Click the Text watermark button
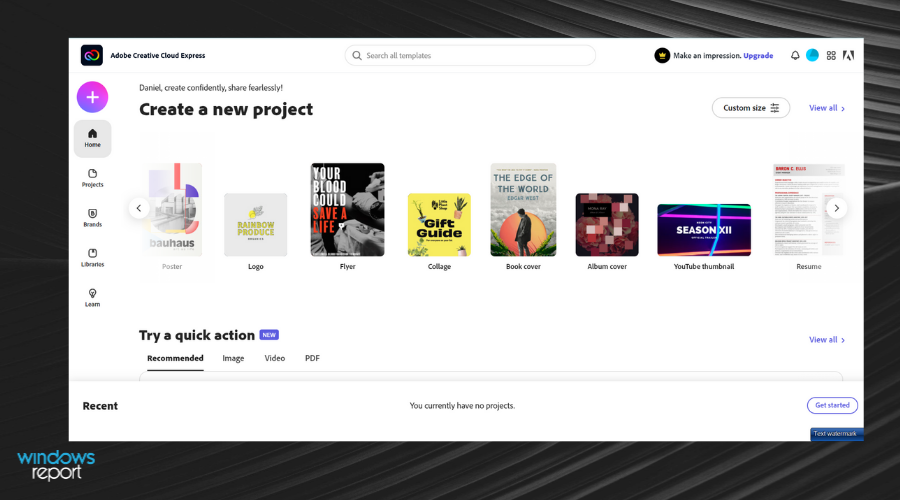This screenshot has height=500, width=900. coord(836,434)
